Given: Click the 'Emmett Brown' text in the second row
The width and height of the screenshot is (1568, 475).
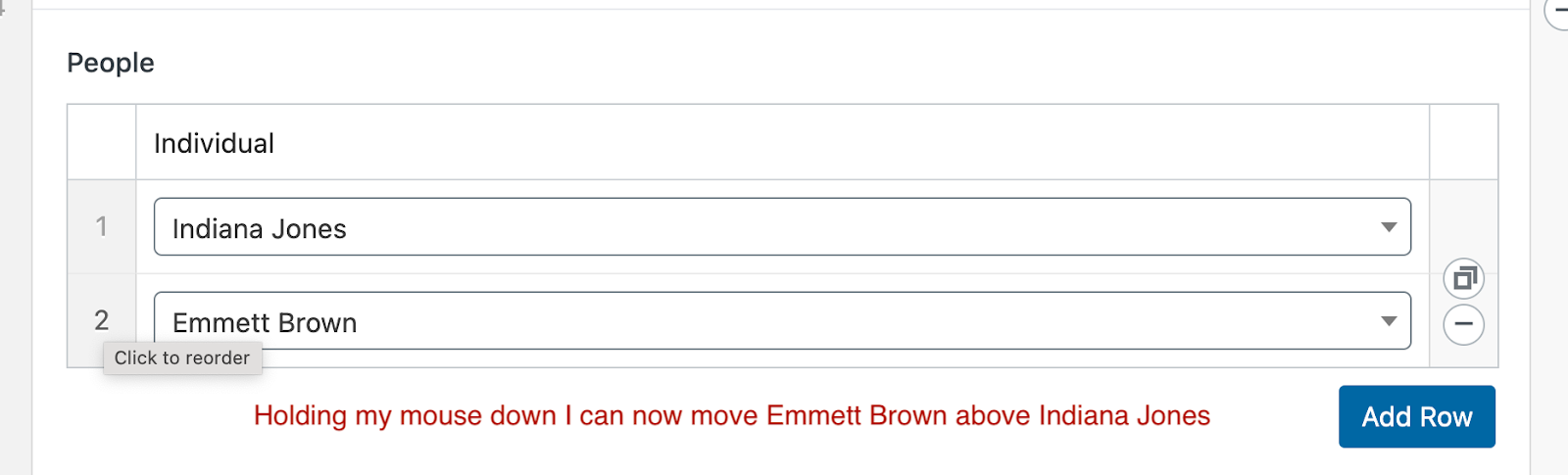Looking at the screenshot, I should point(265,323).
